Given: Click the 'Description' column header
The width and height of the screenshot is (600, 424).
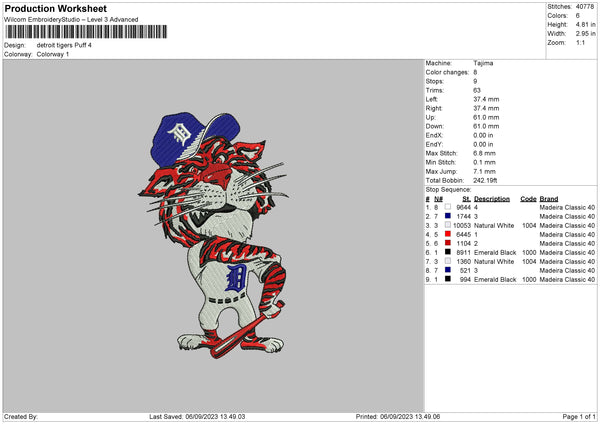Looking at the screenshot, I should tap(492, 199).
